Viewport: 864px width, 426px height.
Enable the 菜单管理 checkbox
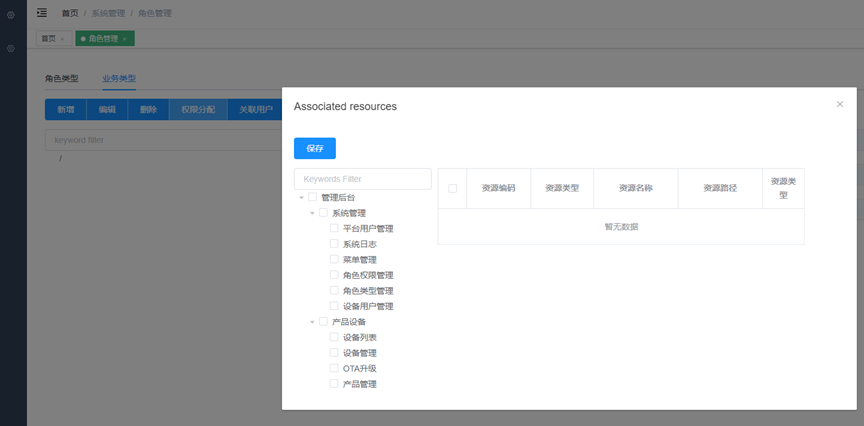click(334, 259)
